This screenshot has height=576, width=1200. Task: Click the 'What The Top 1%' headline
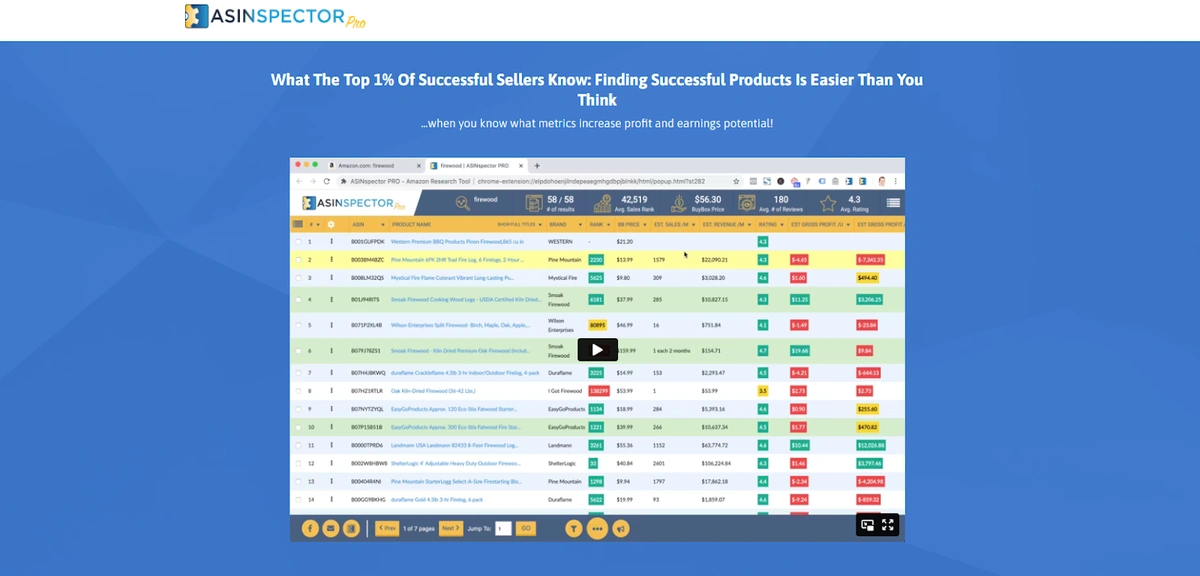click(597, 89)
